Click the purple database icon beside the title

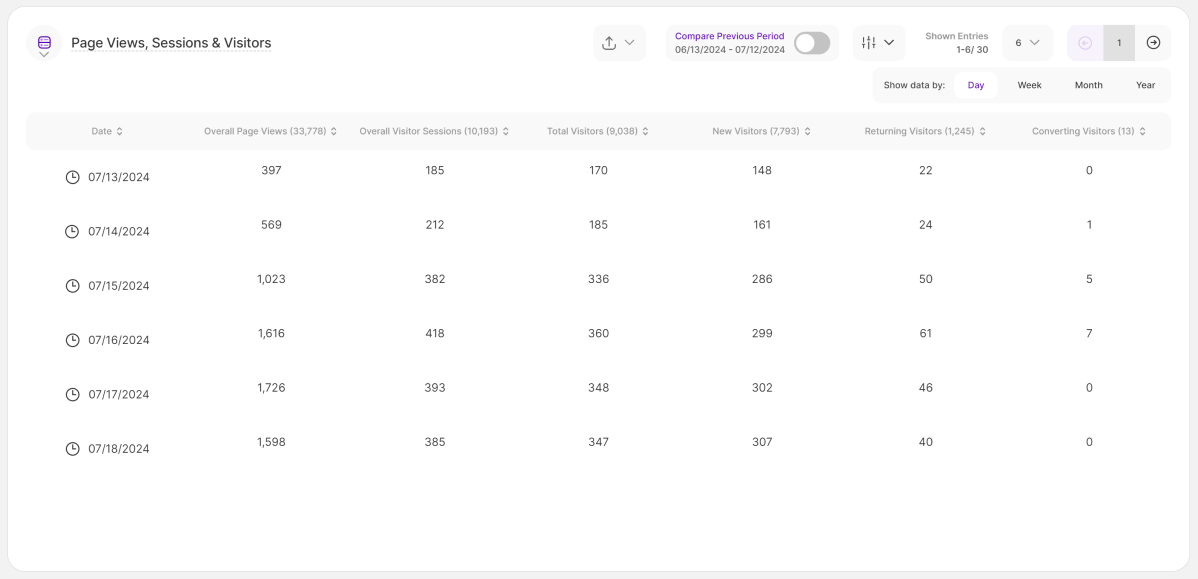[44, 42]
